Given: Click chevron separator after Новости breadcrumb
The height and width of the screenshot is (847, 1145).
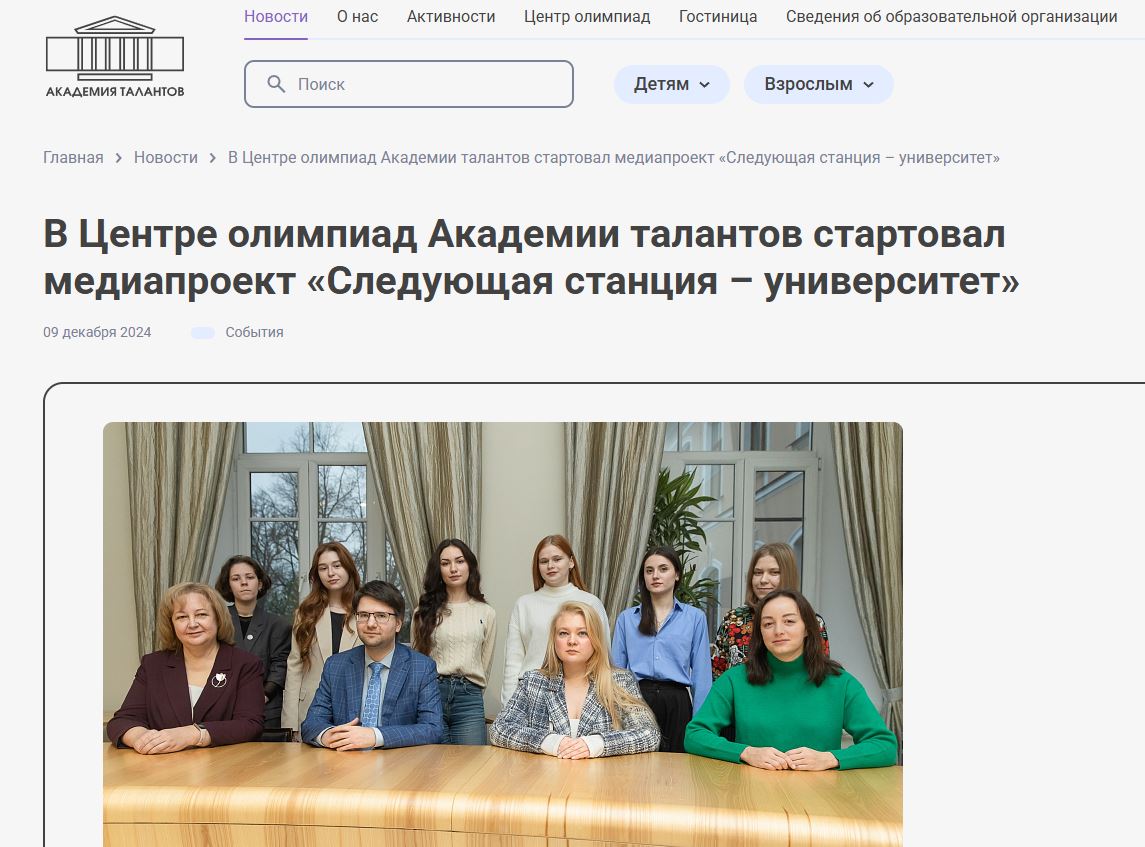Looking at the screenshot, I should [212, 158].
